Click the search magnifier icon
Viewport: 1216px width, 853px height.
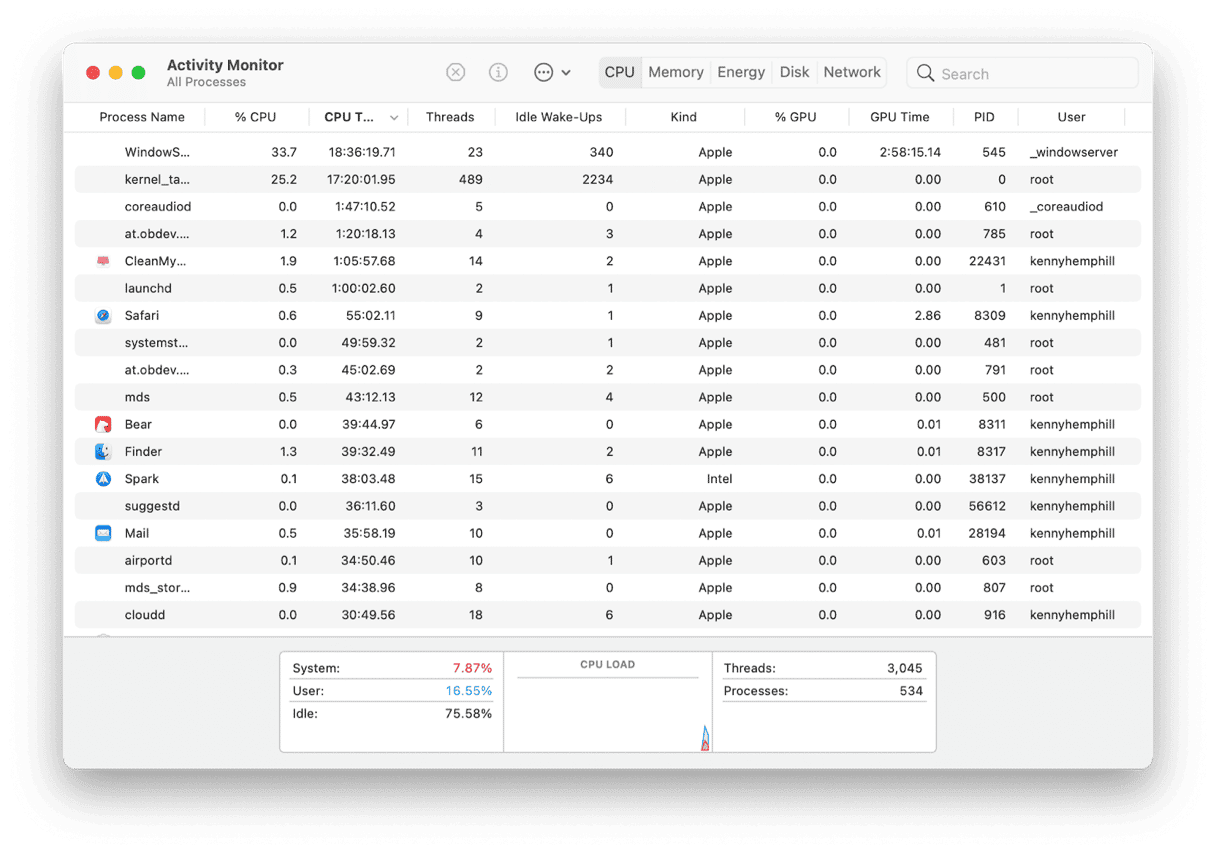(x=925, y=73)
